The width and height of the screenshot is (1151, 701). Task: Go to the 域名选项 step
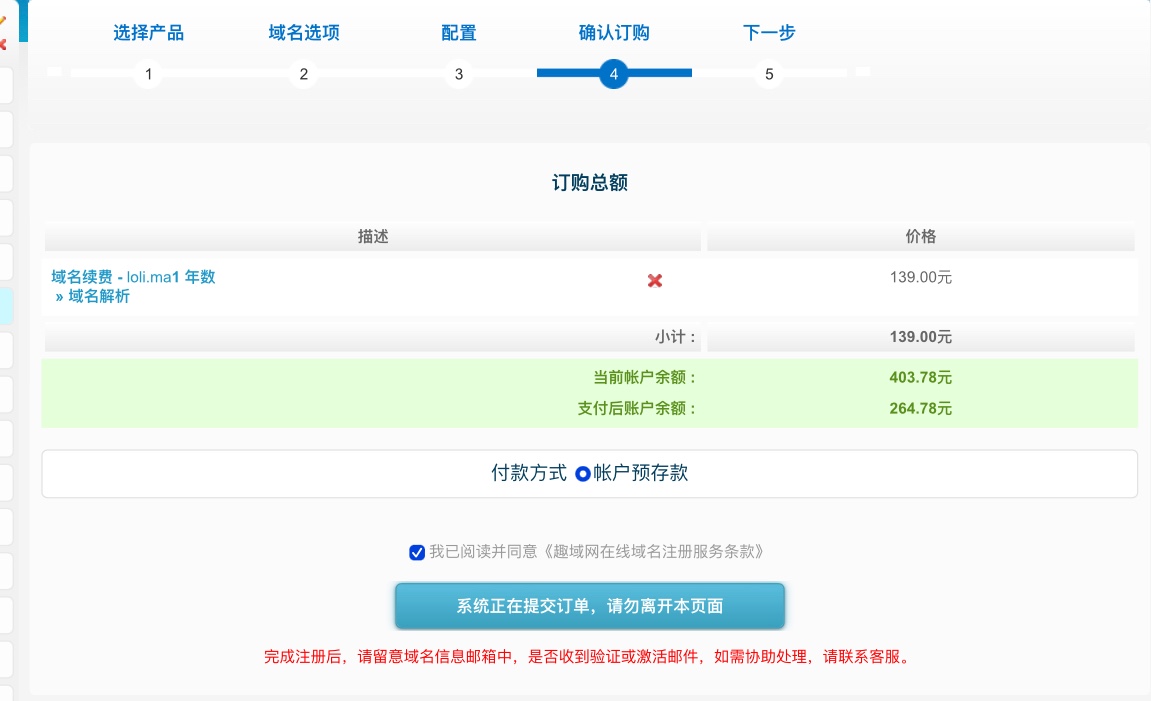click(303, 33)
